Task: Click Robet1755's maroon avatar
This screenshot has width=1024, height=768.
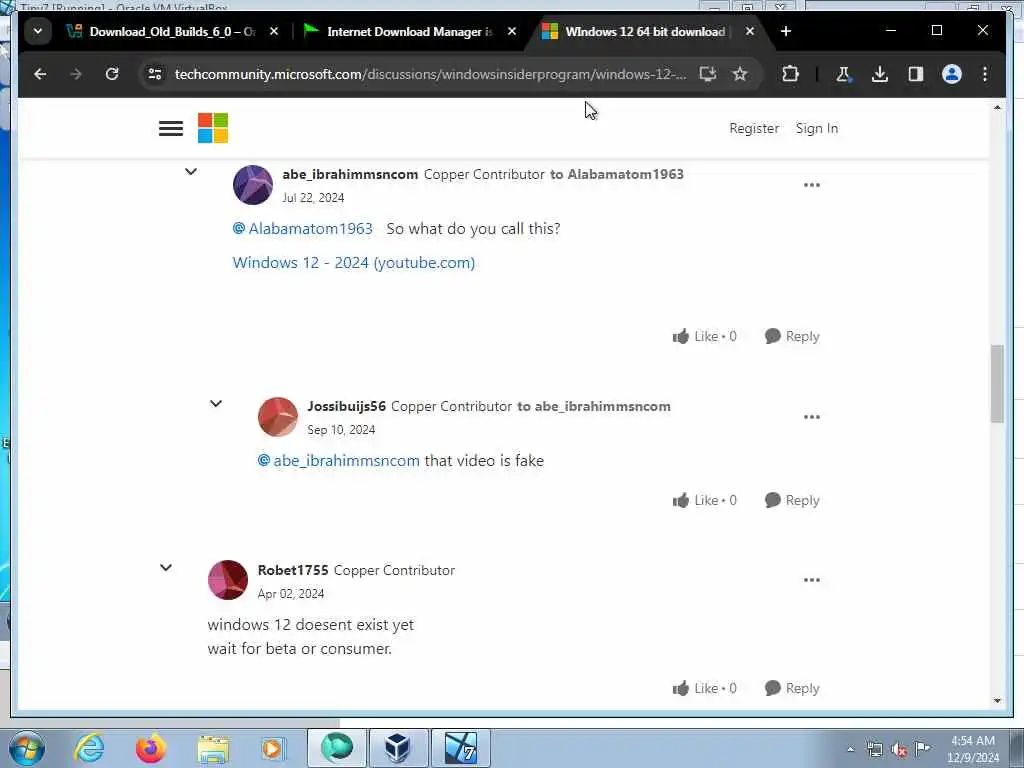Action: 228,580
